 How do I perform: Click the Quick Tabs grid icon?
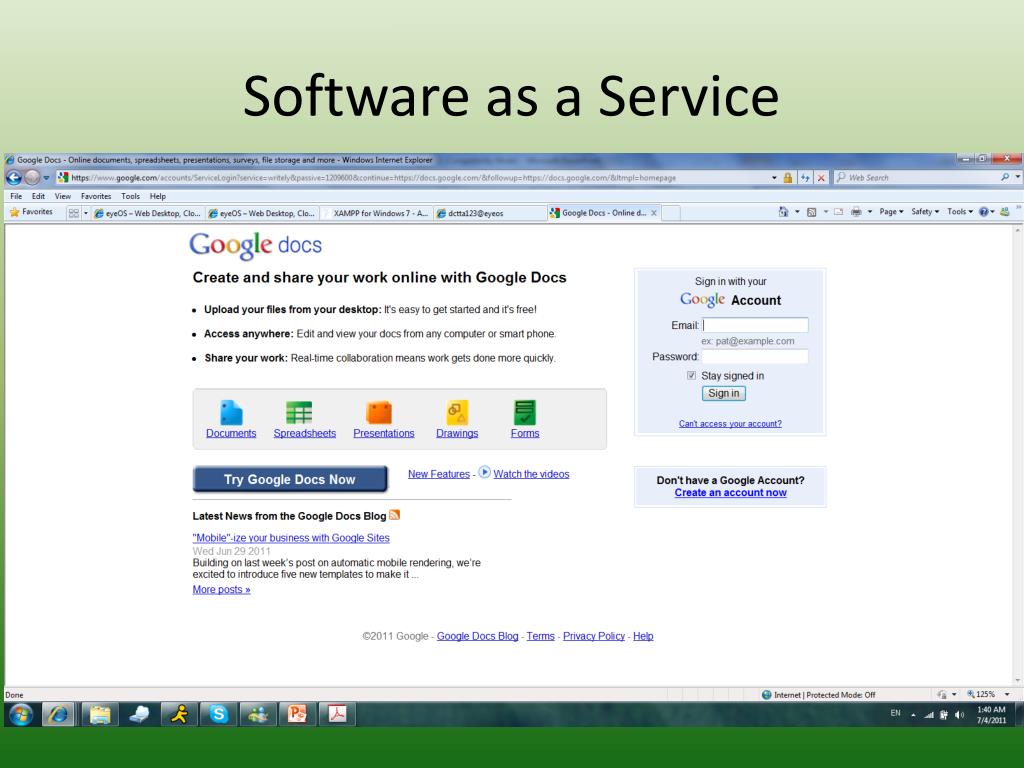coord(74,213)
